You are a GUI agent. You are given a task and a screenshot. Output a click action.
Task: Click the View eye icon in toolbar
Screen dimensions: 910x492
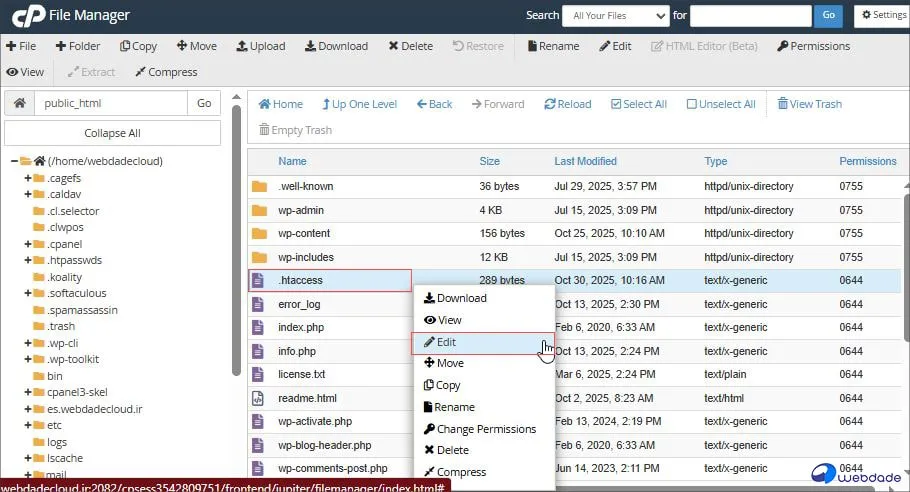click(x=12, y=72)
